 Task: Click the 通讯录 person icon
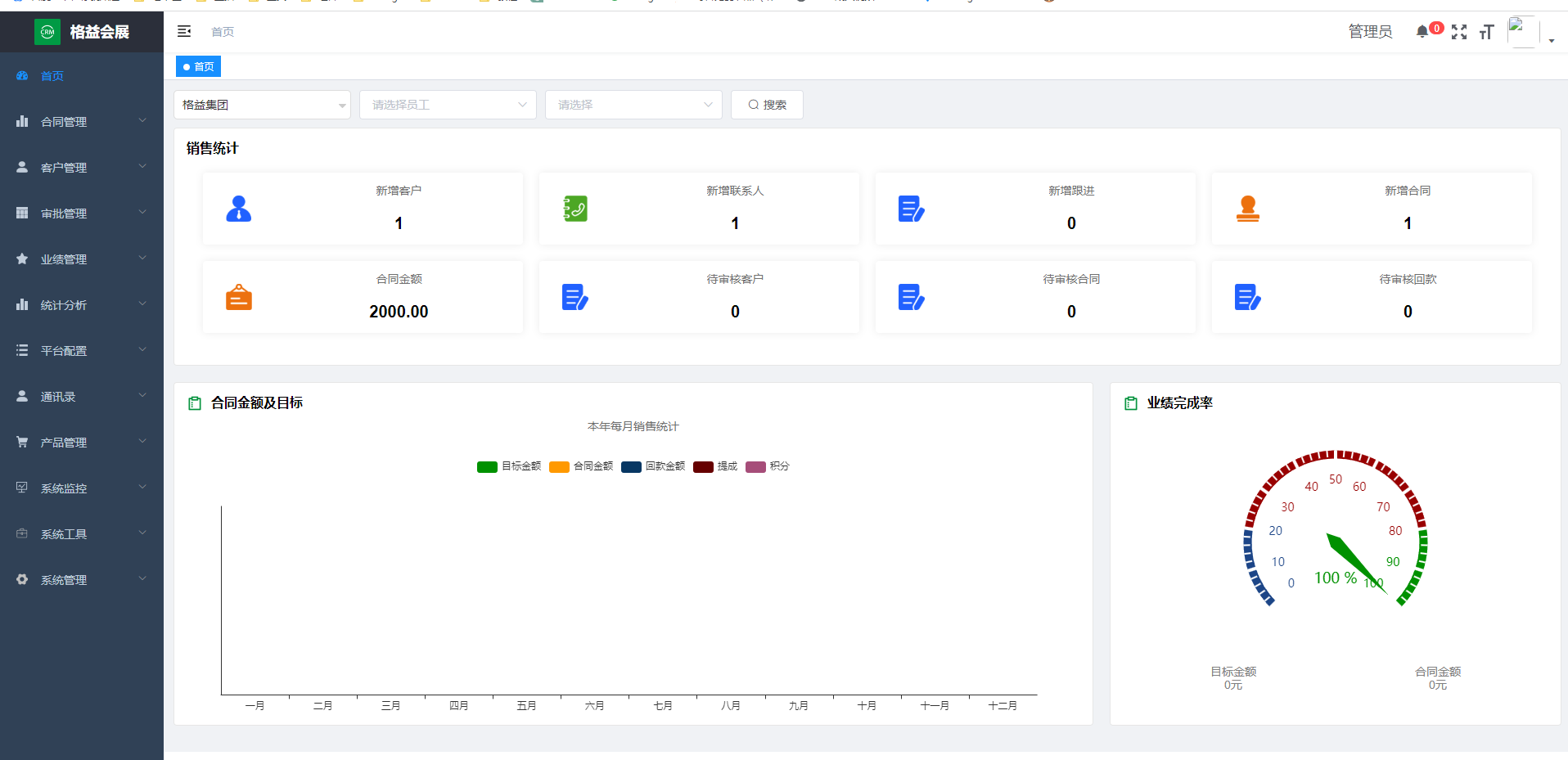click(22, 396)
